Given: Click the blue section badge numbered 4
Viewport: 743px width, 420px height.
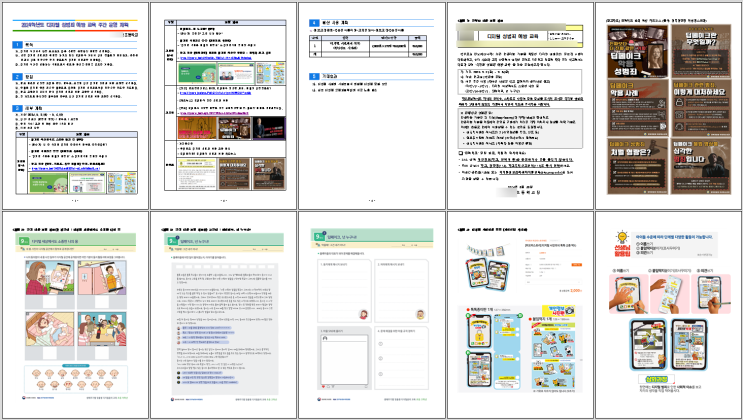Looking at the screenshot, I should coord(314,22).
